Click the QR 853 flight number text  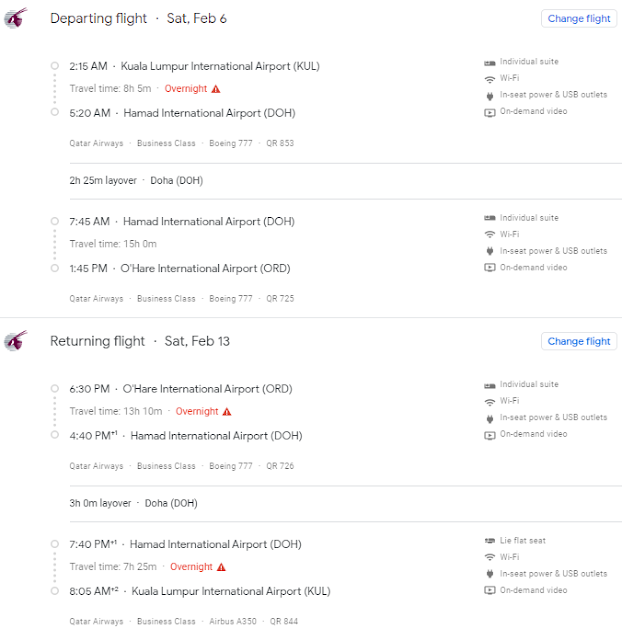(280, 143)
